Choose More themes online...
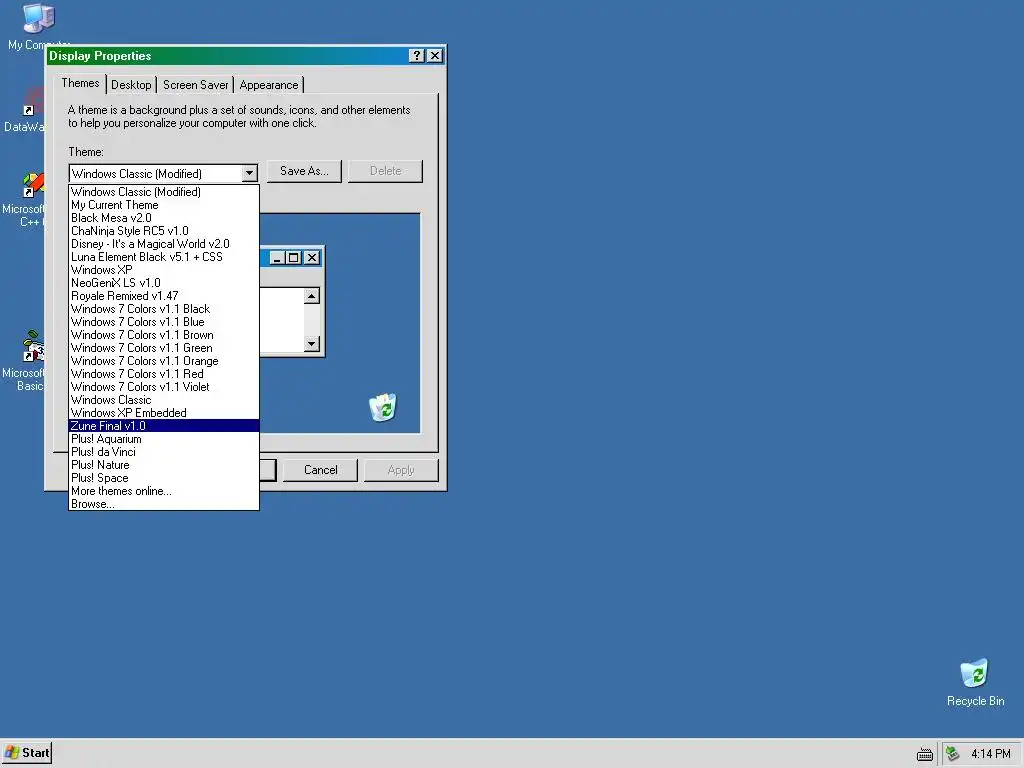Viewport: 1024px width, 768px height. (x=164, y=491)
